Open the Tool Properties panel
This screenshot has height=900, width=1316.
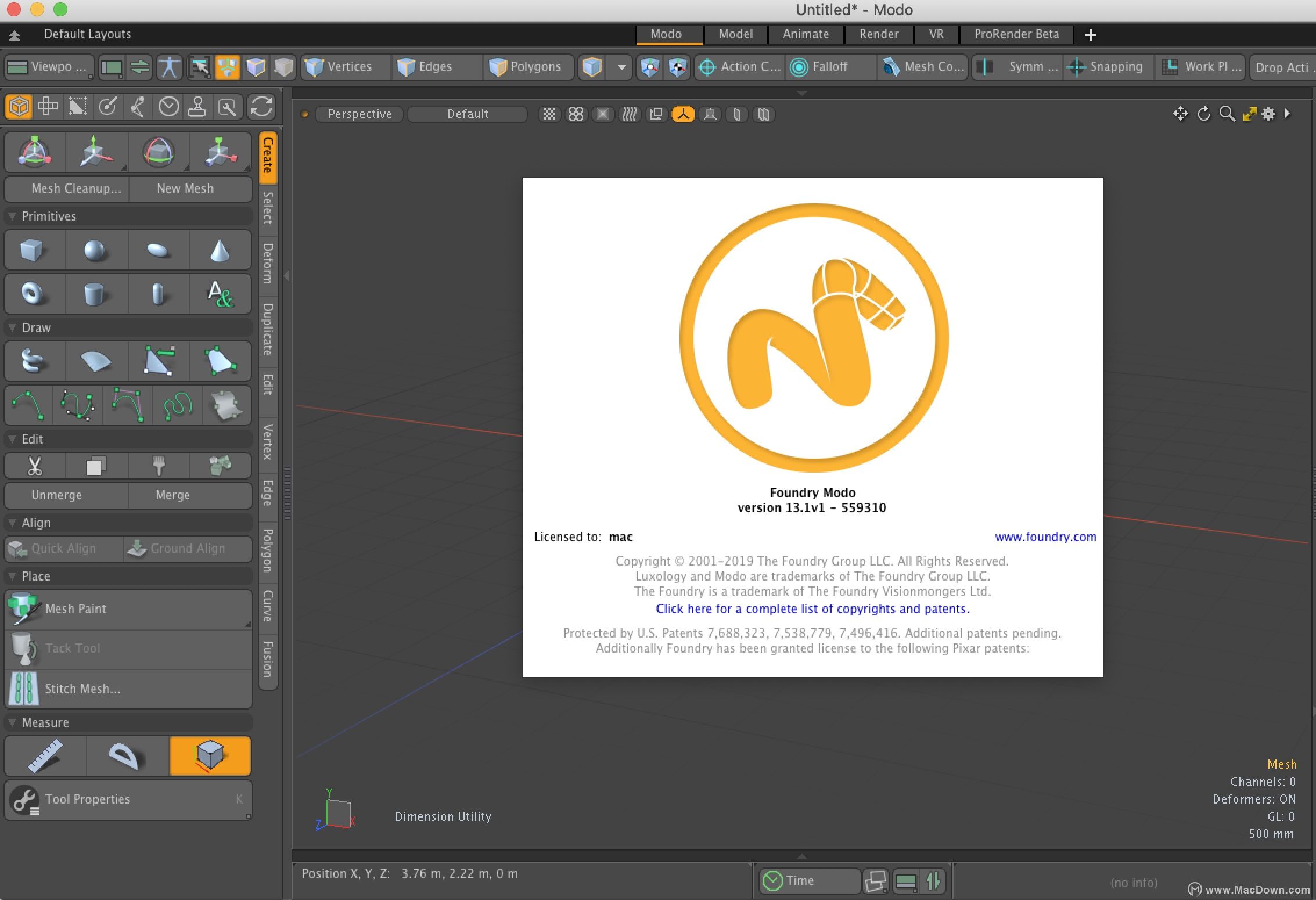tap(128, 800)
